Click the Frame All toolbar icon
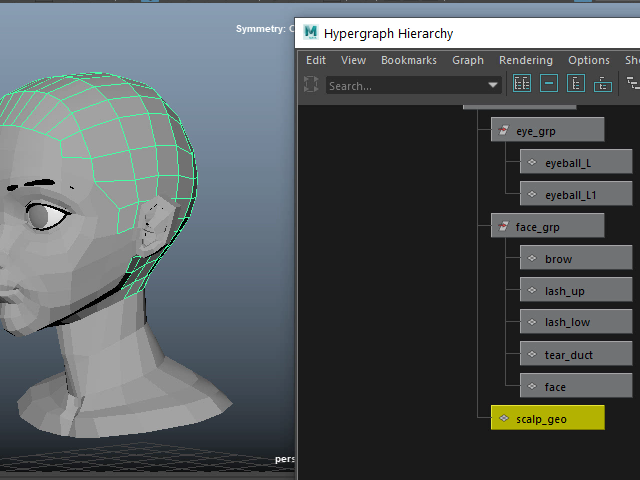The image size is (640, 480). click(522, 85)
